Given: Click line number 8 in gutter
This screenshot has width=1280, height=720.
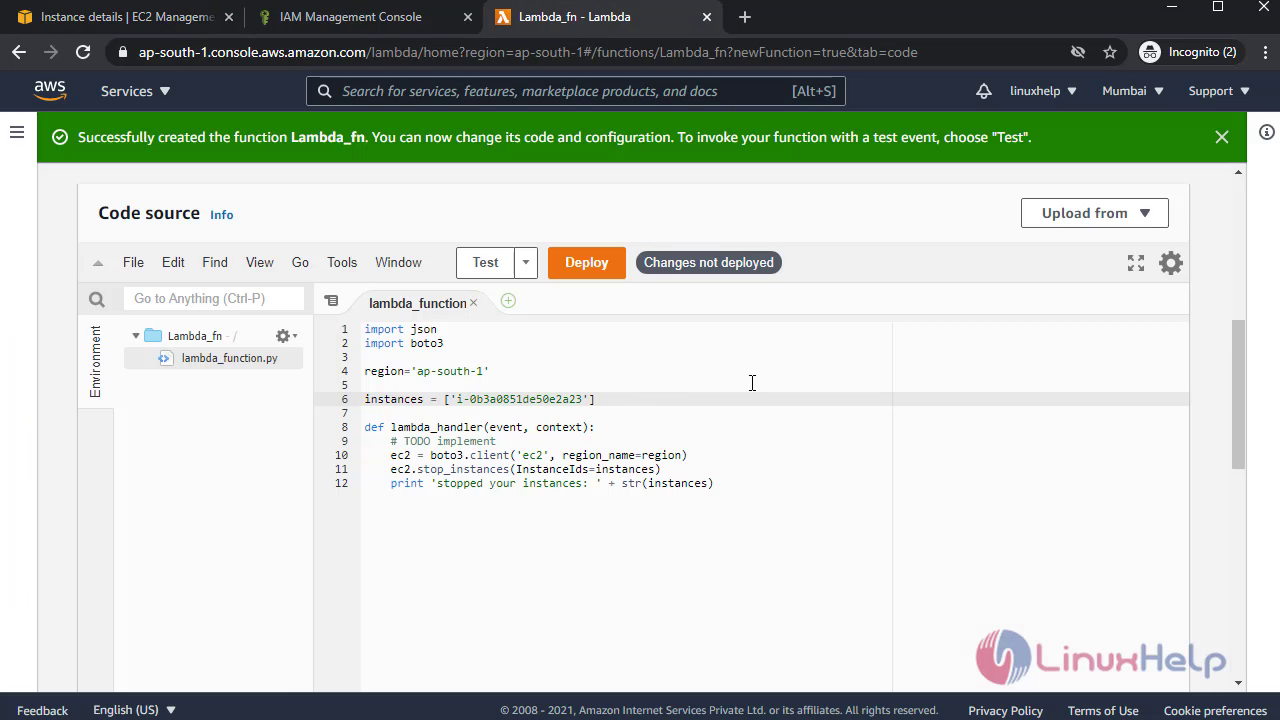Looking at the screenshot, I should (344, 427).
